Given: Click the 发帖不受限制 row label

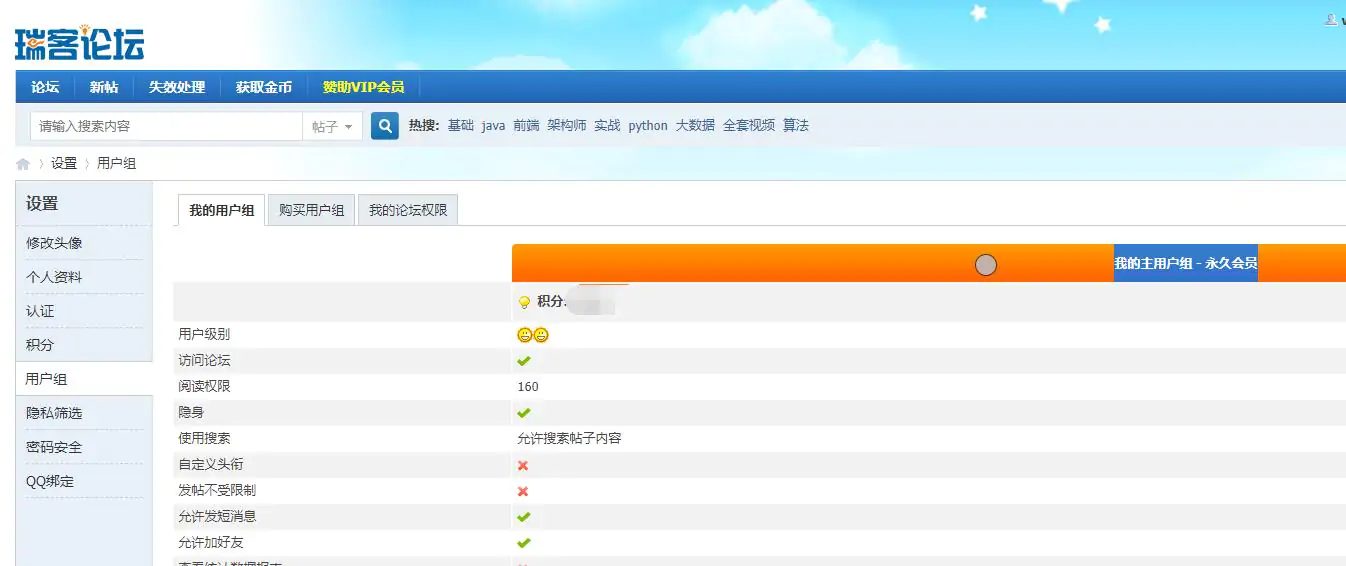Looking at the screenshot, I should point(217,490).
